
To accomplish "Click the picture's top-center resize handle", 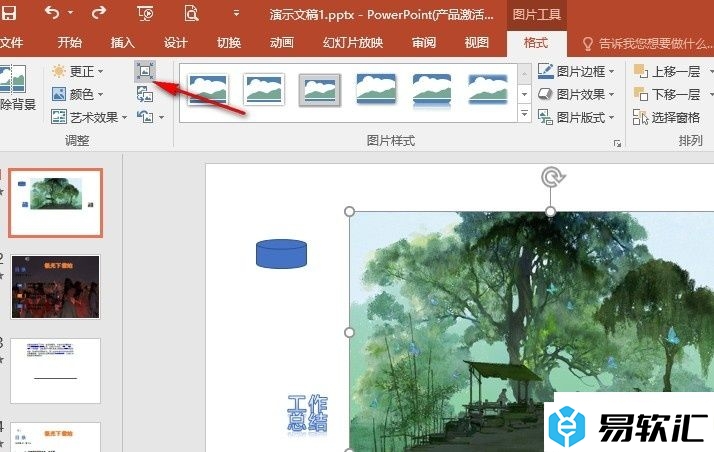I will (550, 211).
